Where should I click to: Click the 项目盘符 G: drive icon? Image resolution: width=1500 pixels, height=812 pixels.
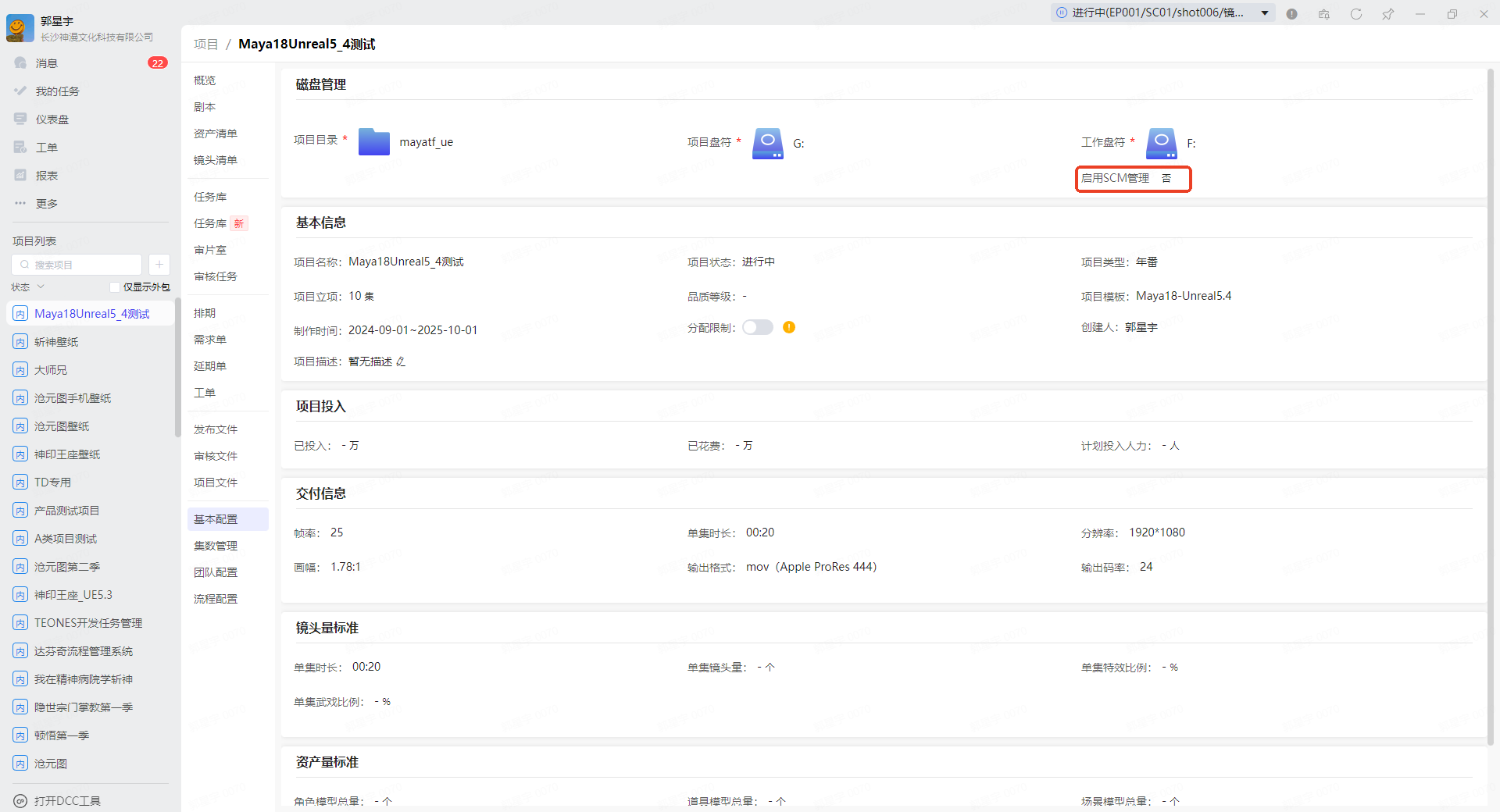pos(768,144)
